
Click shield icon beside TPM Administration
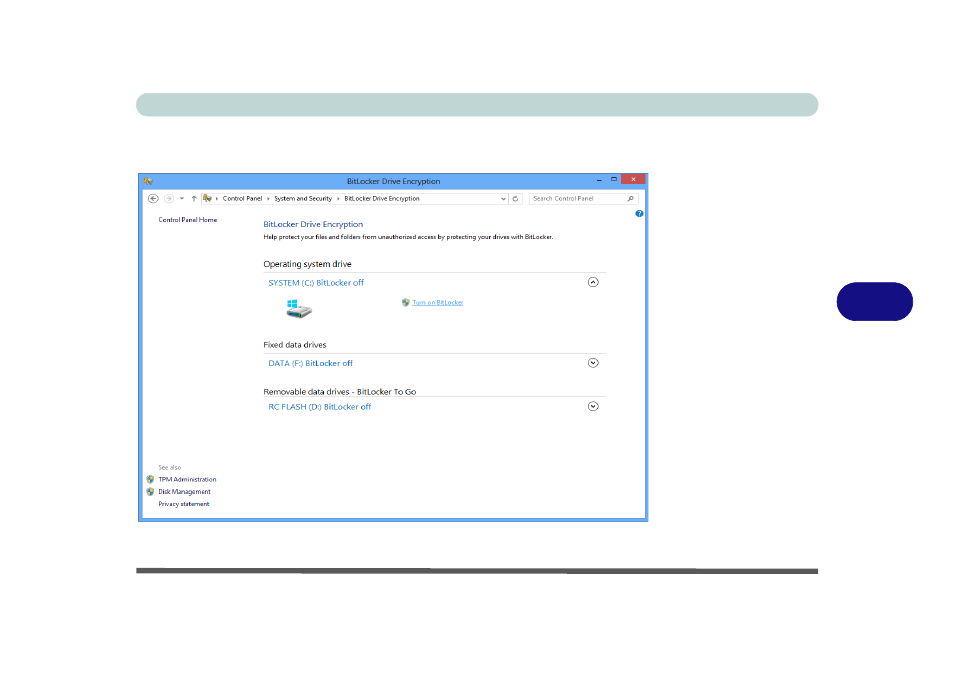pos(150,479)
